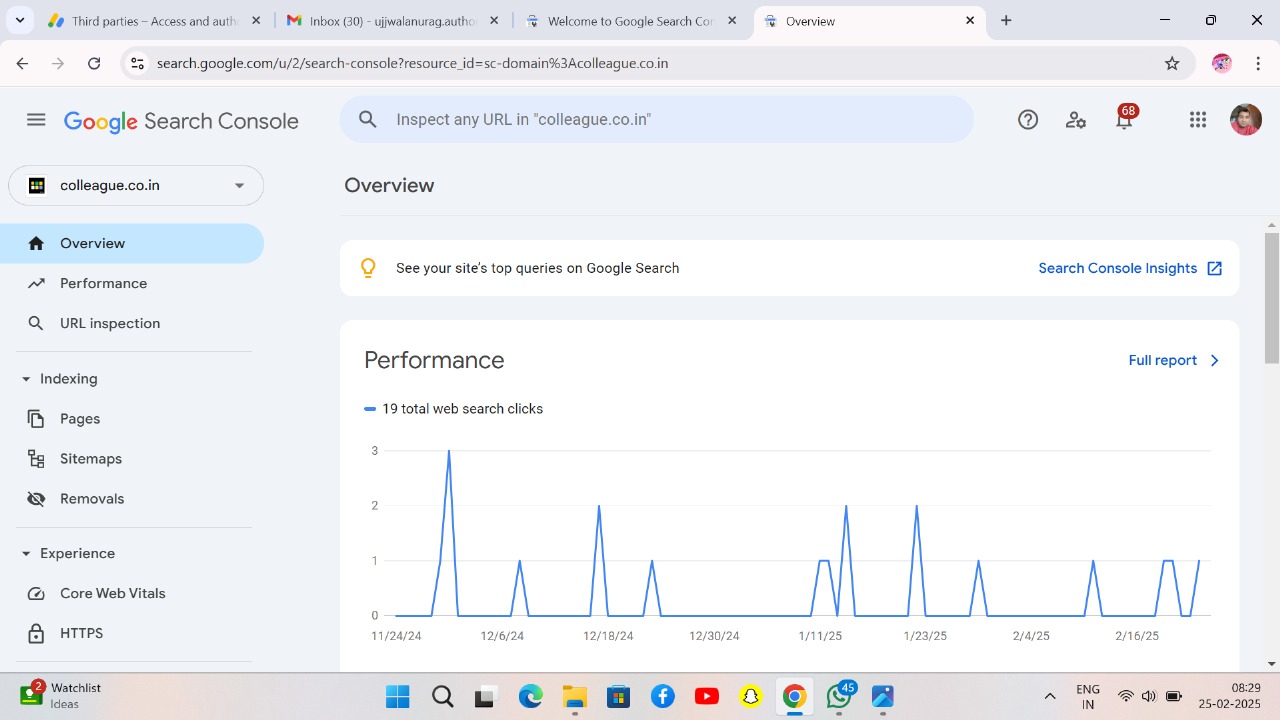This screenshot has height=720, width=1280.
Task: Open Wi-Fi network icon in system tray
Action: (x=1126, y=696)
